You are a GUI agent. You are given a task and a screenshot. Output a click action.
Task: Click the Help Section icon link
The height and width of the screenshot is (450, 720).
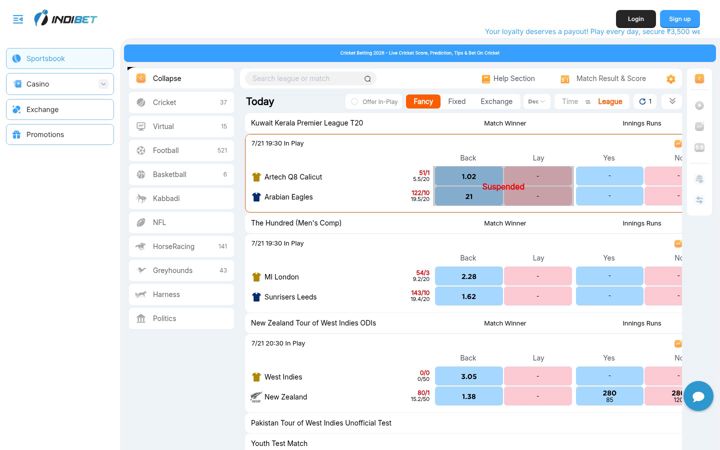[508, 79]
